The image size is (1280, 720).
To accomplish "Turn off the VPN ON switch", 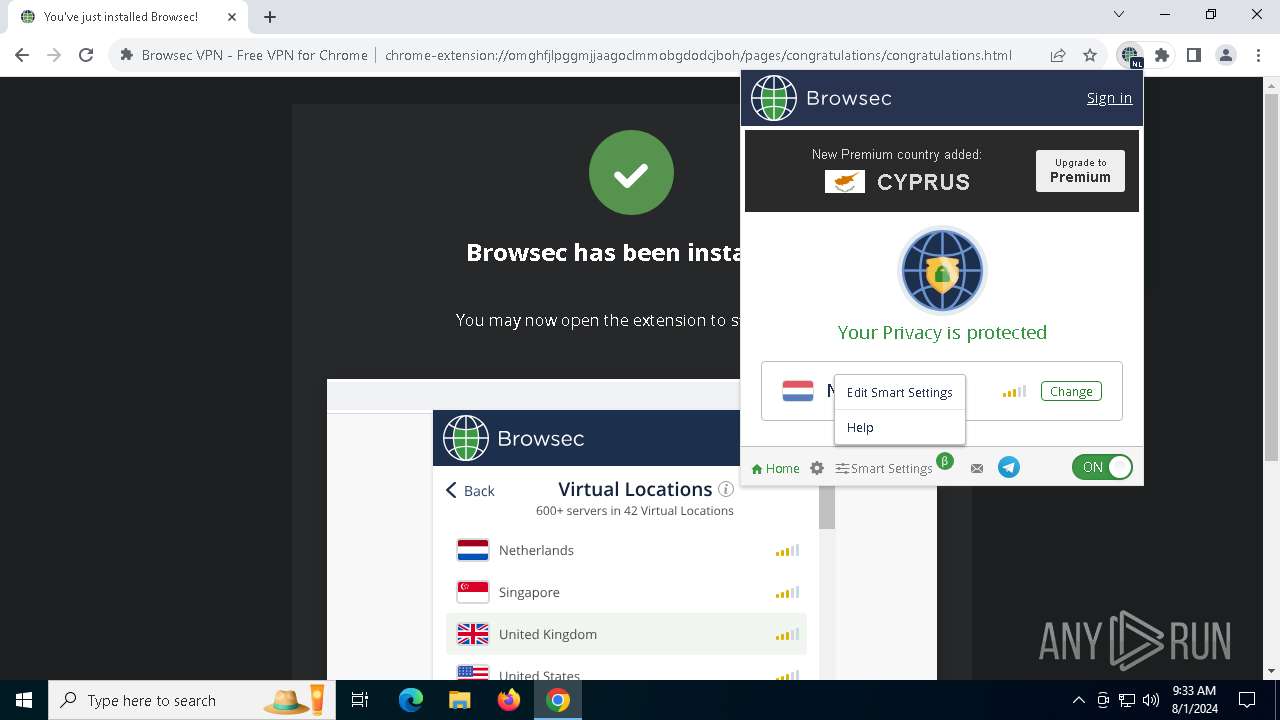I will (1102, 467).
